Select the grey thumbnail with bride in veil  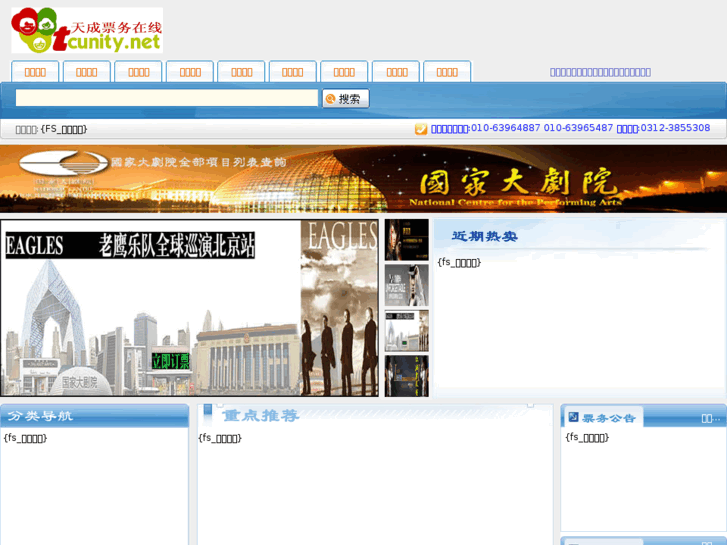(x=407, y=285)
